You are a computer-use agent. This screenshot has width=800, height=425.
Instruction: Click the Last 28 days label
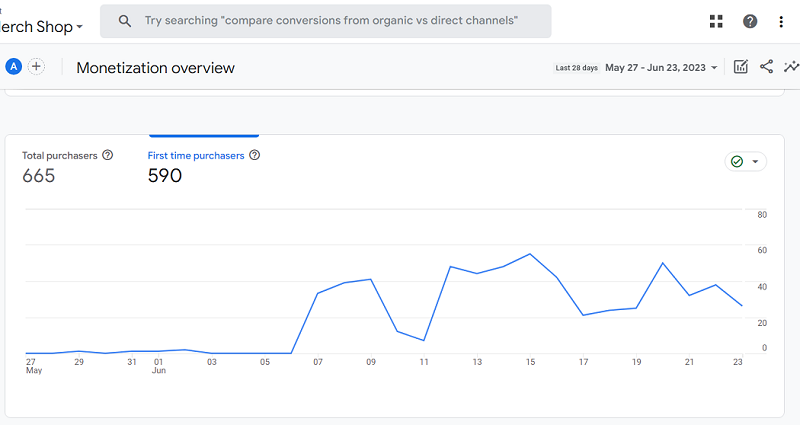click(x=577, y=68)
